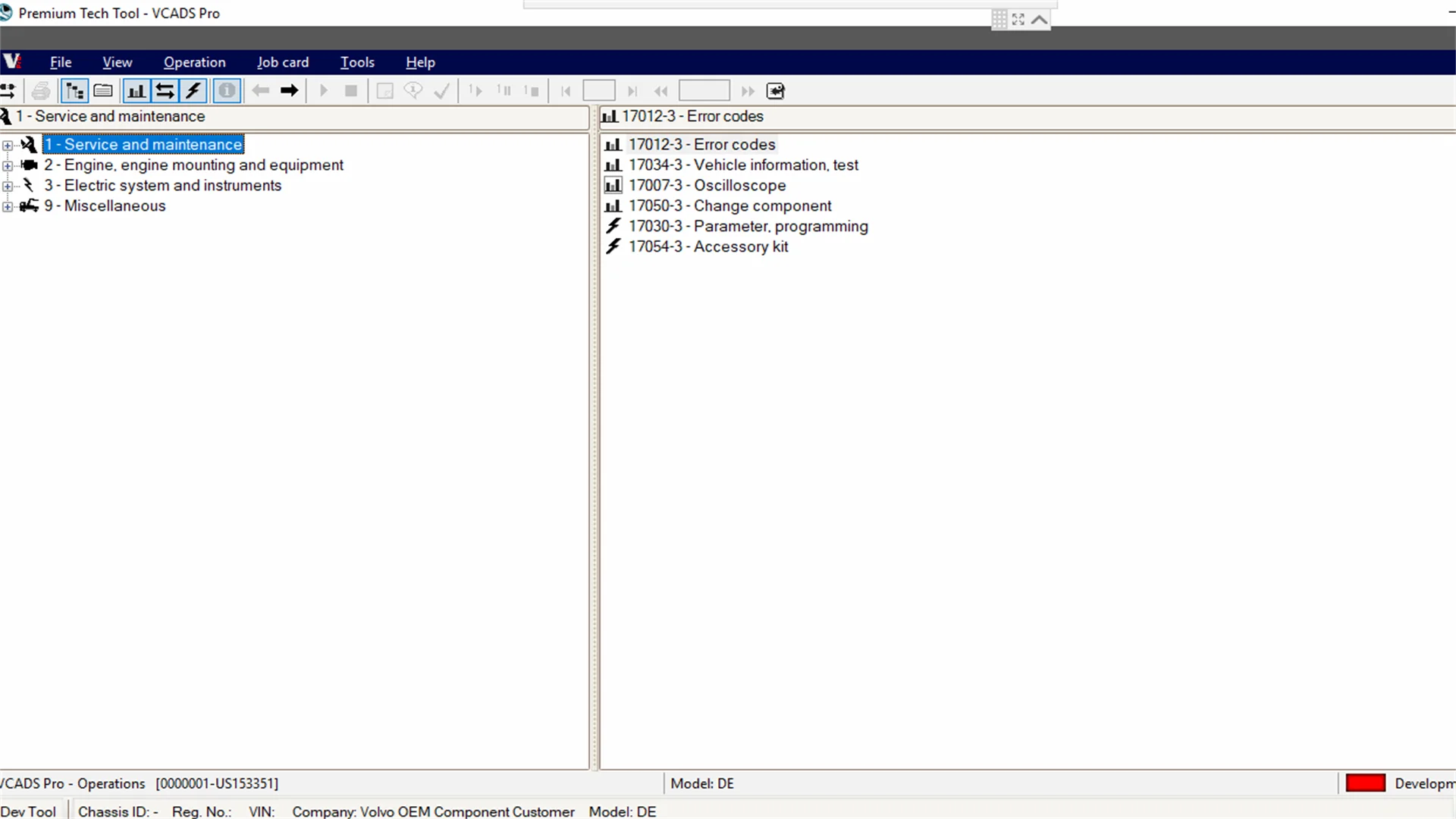Open the Operation menu
1456x819 pixels.
coord(194,62)
